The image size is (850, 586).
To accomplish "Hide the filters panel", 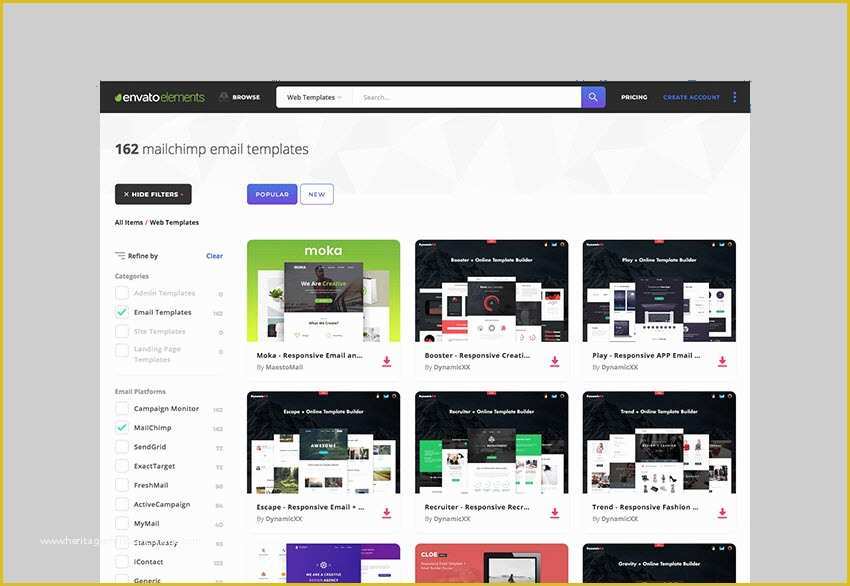I will (153, 194).
